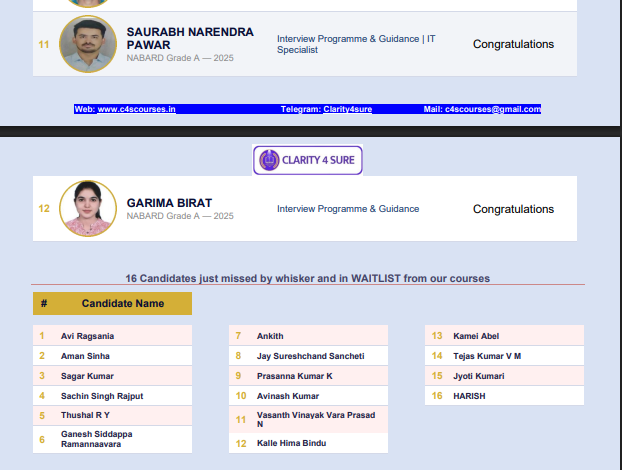This screenshot has height=470, width=622.
Task: Select waitlist entry Jay Sureshchand Sancheti
Action: [x=308, y=356]
